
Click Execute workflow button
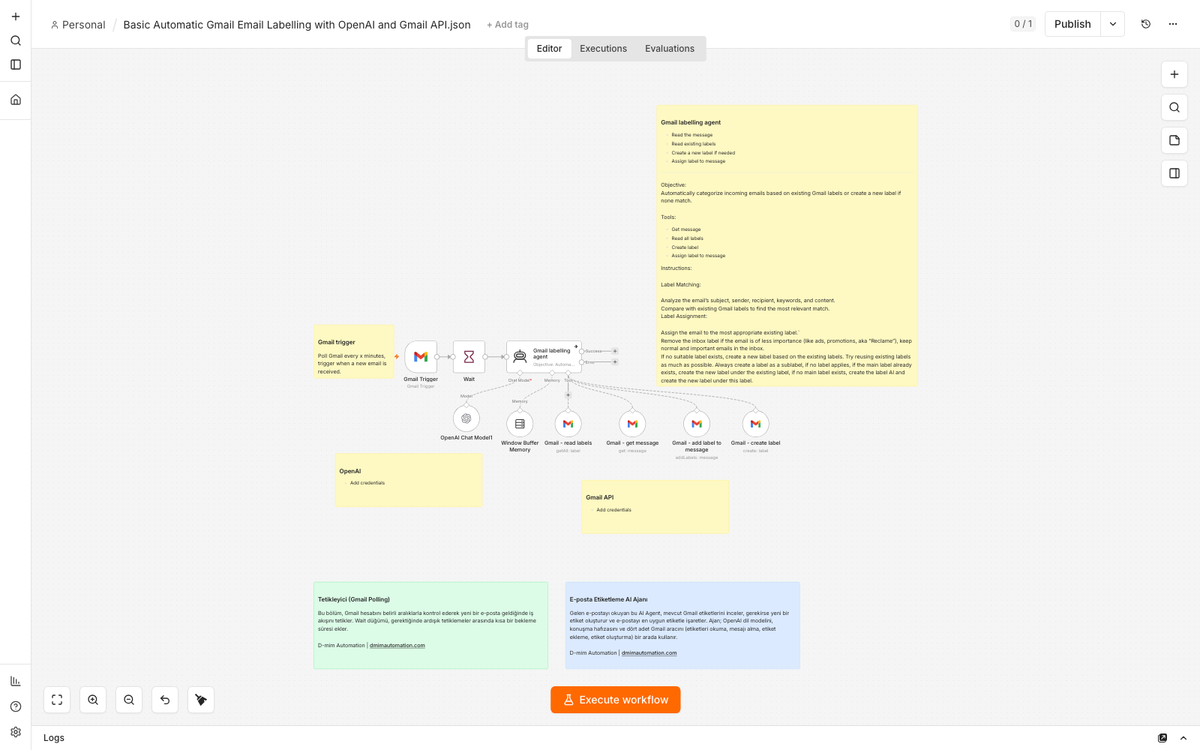coord(615,700)
